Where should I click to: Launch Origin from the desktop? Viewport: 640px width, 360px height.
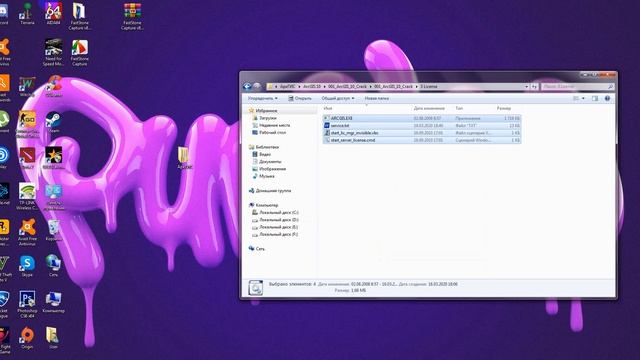(x=27, y=338)
